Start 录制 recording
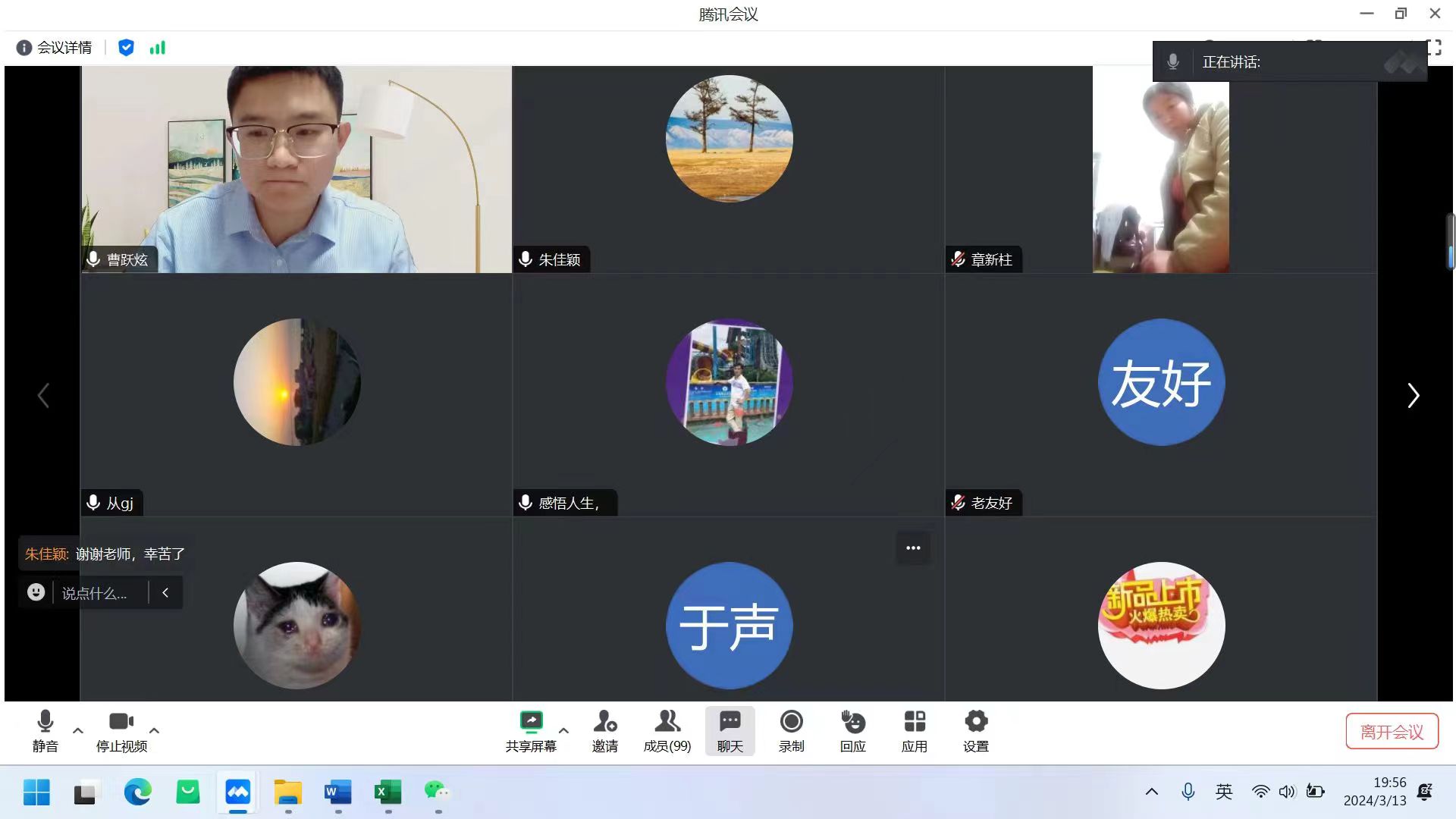This screenshot has width=1456, height=819. pos(791,731)
